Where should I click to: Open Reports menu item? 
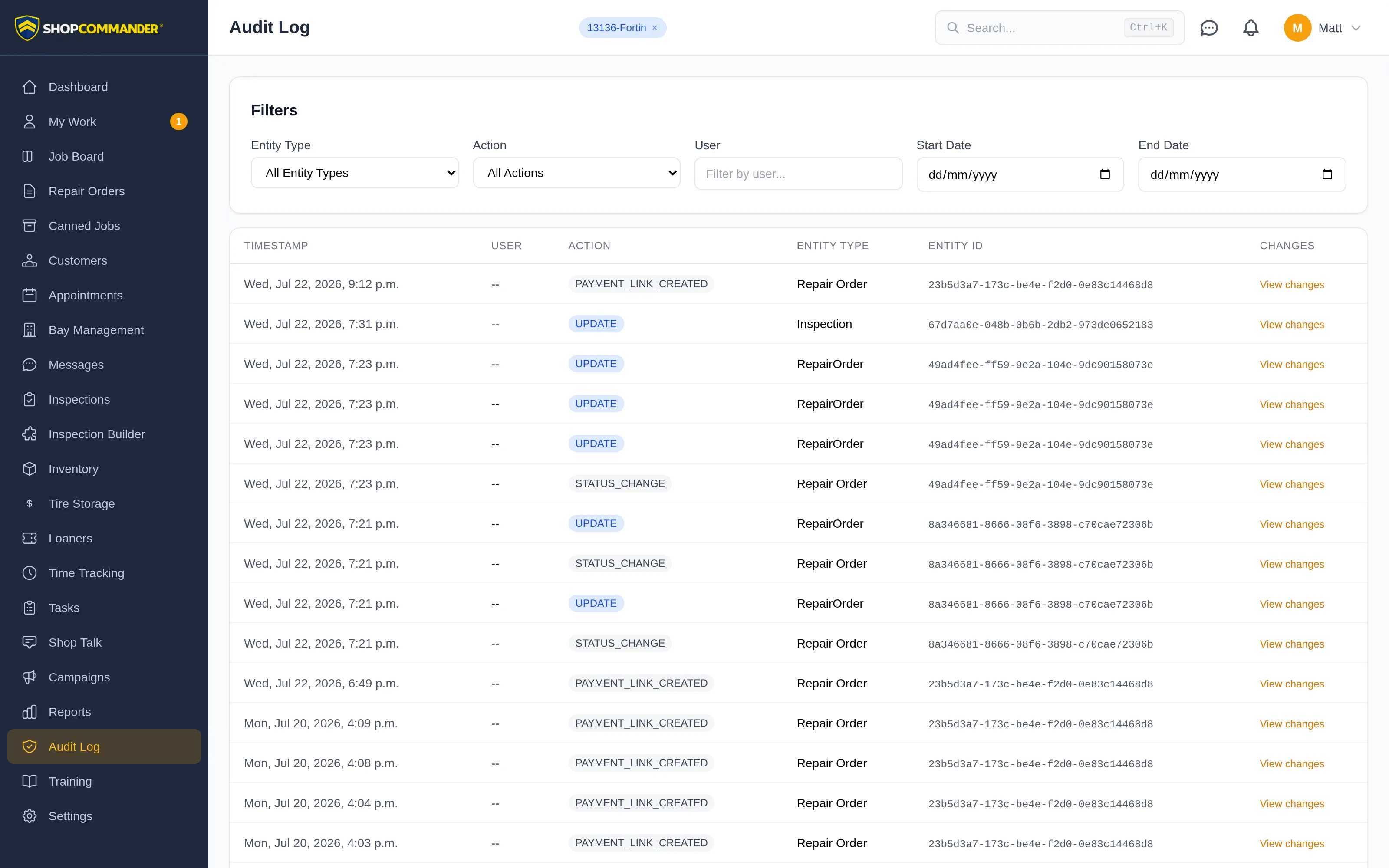tap(104, 712)
